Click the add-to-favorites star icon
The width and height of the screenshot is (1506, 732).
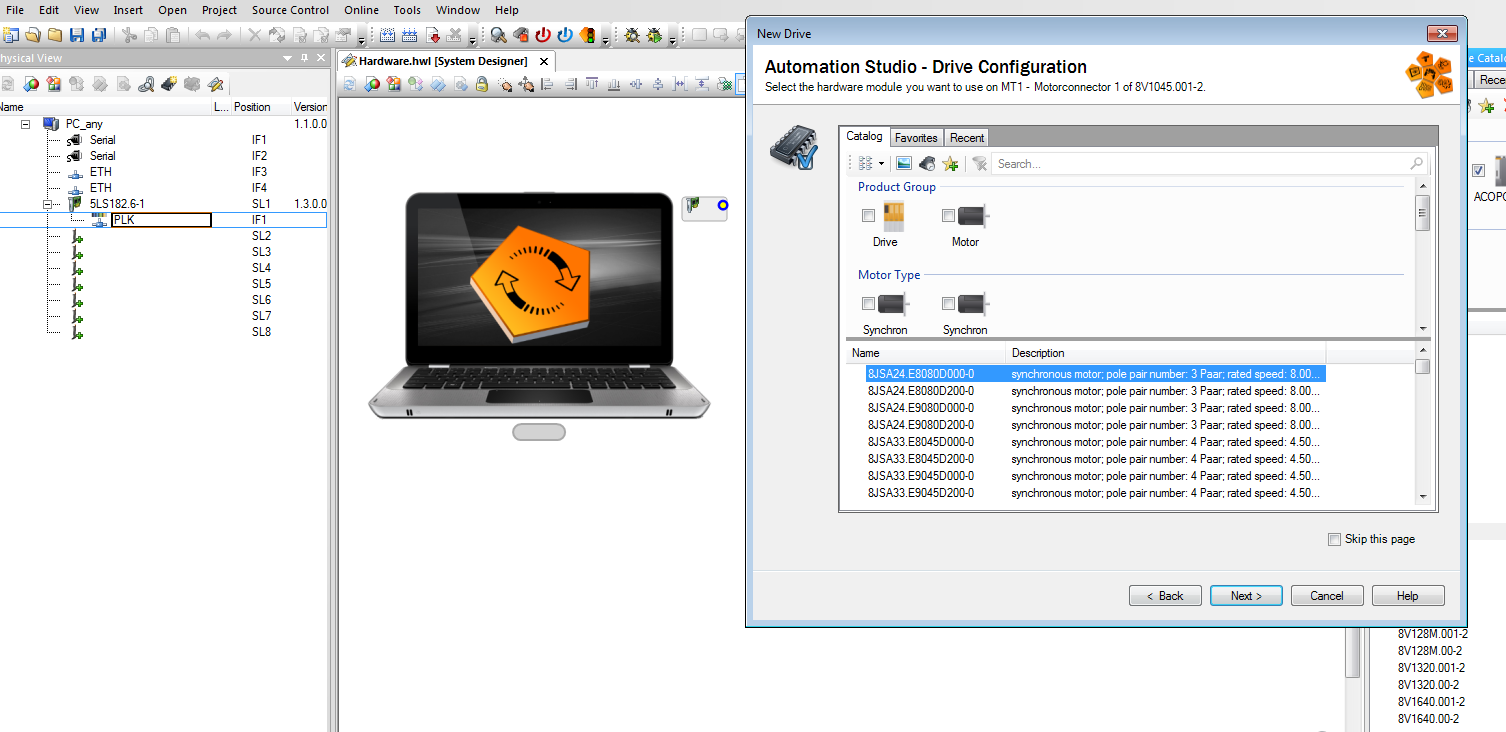(x=950, y=163)
